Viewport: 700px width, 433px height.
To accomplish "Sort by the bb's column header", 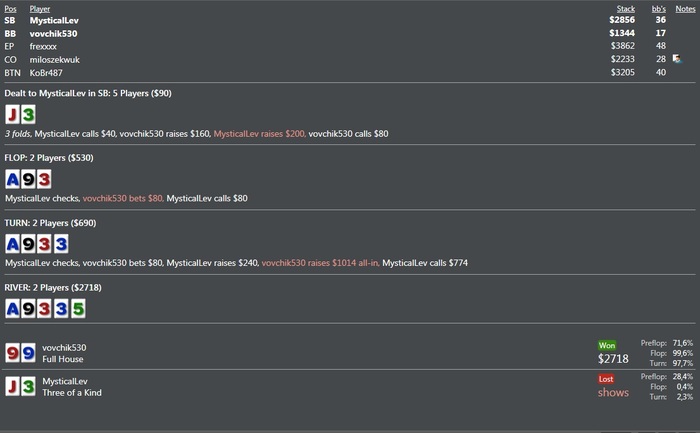I will pos(658,8).
